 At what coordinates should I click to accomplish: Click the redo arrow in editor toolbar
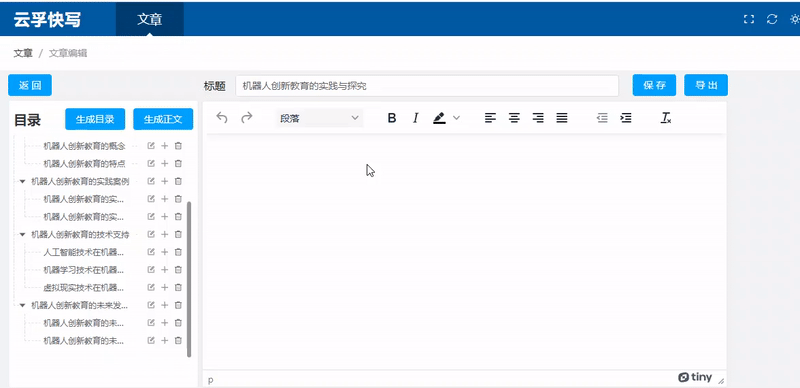tap(247, 118)
